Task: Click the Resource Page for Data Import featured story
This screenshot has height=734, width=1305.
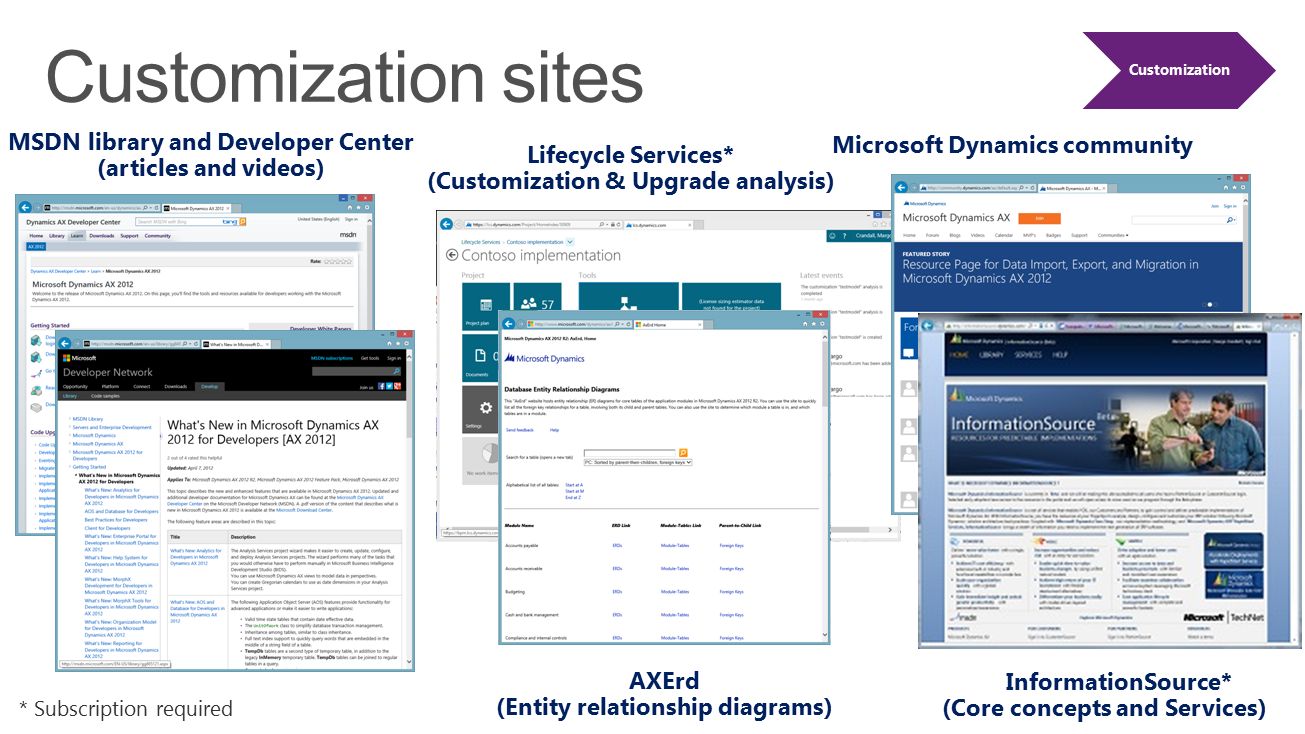Action: pos(1050,271)
